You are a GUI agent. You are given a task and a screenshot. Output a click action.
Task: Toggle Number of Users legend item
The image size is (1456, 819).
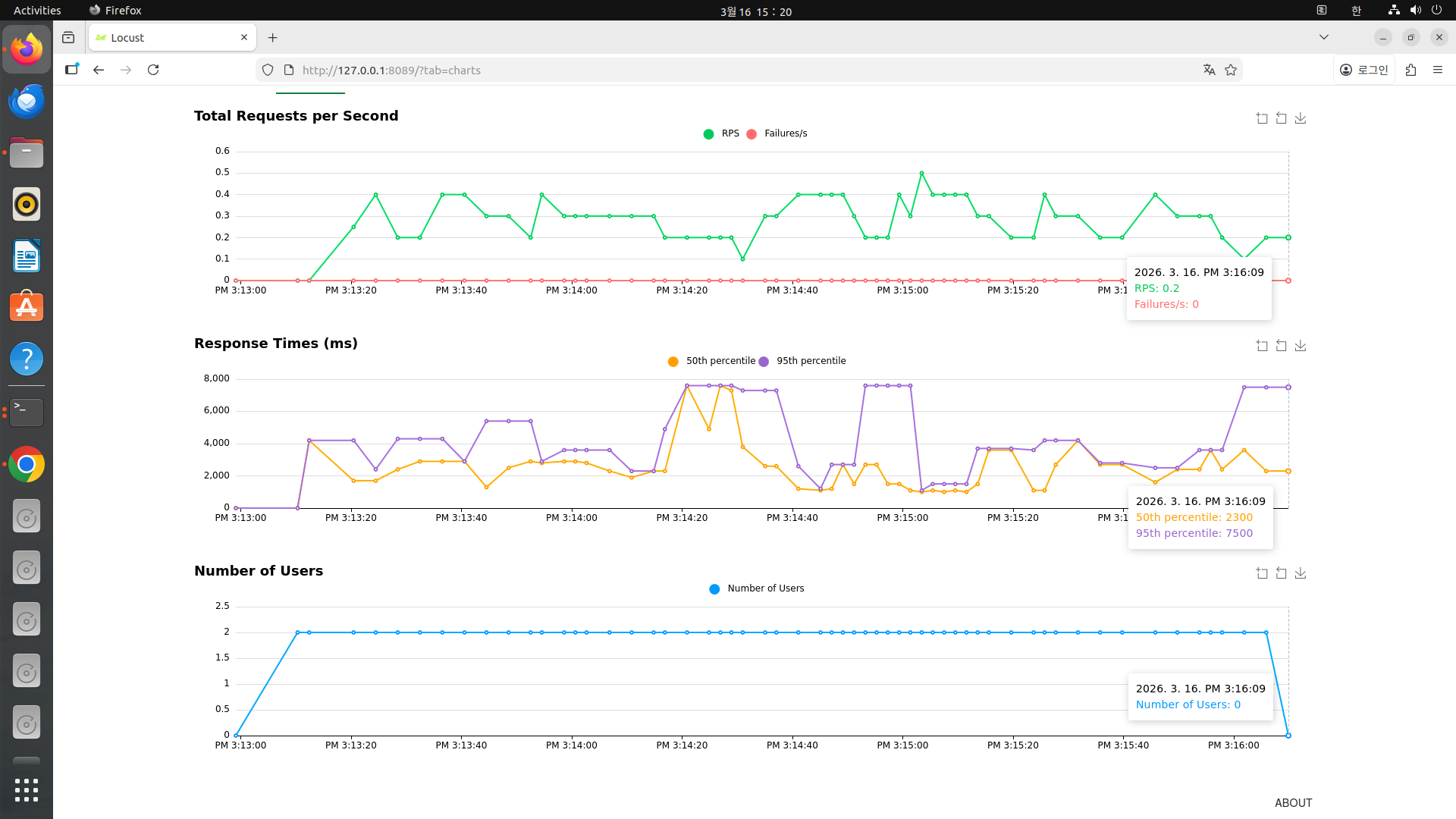757,588
